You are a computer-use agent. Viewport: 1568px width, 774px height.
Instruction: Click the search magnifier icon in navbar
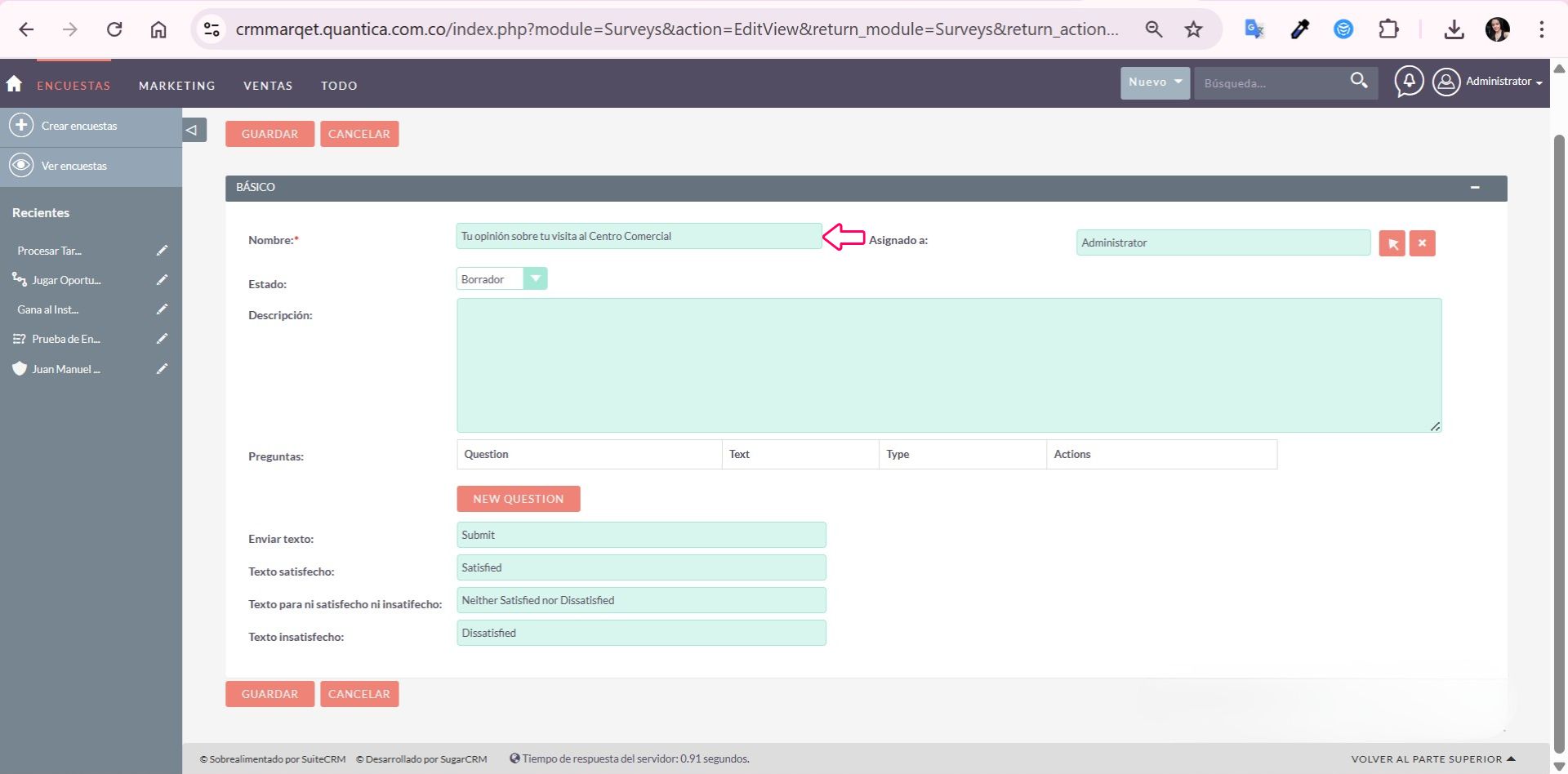point(1358,81)
